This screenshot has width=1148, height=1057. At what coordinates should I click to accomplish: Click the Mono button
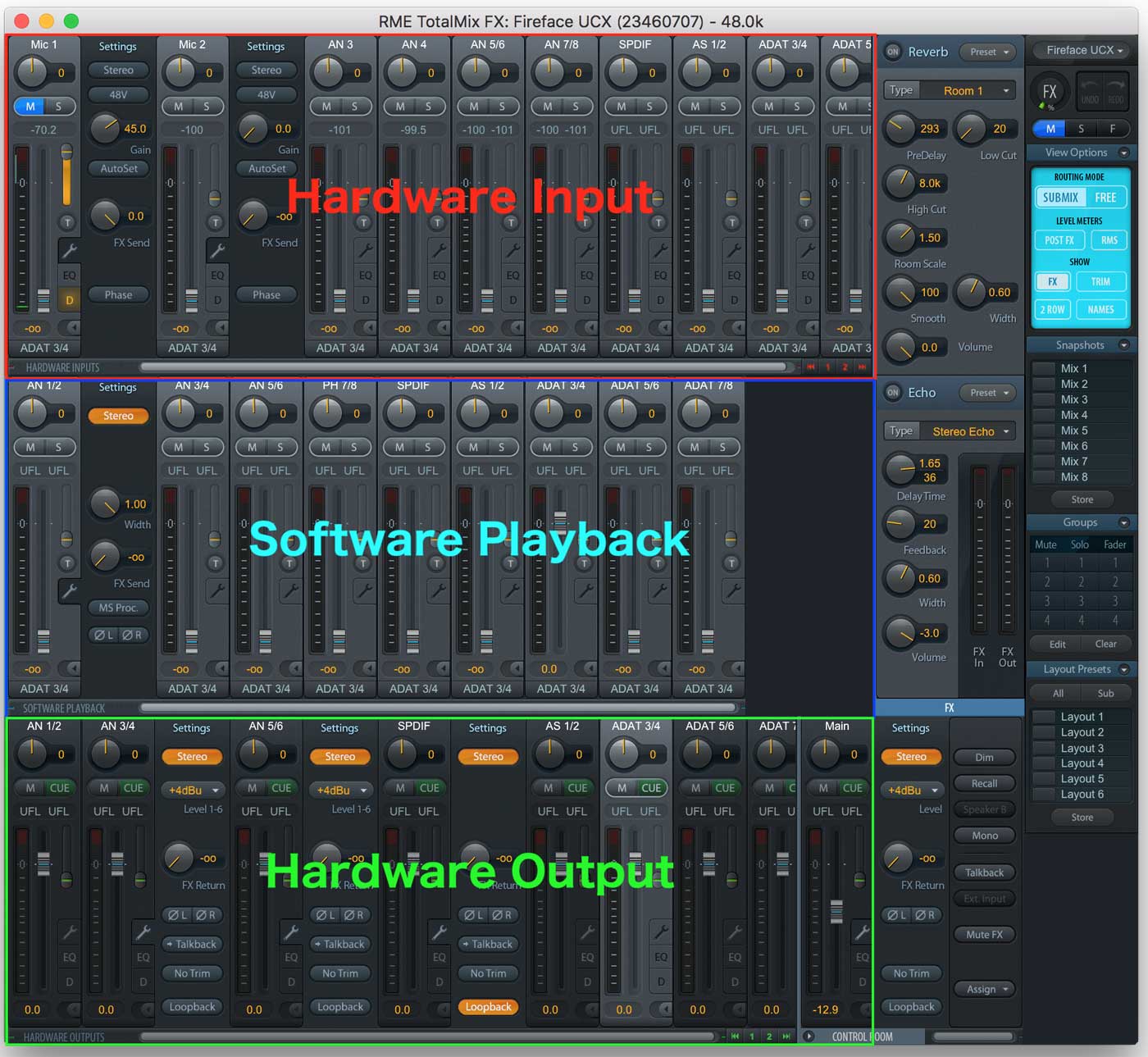[984, 836]
